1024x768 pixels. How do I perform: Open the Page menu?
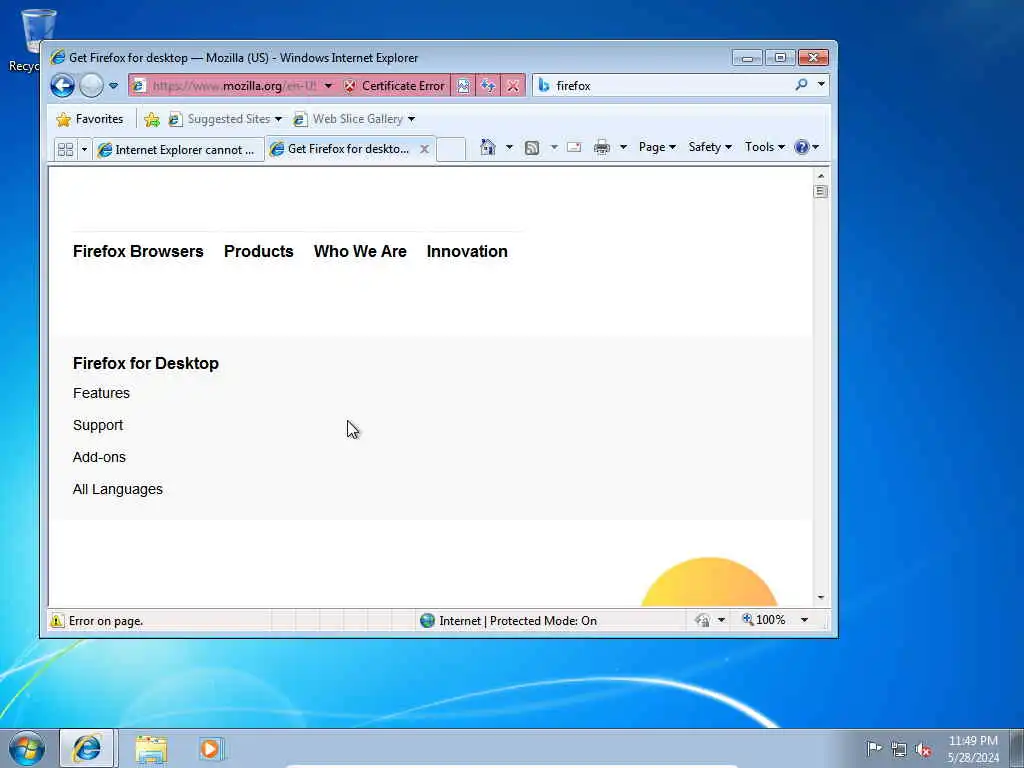click(x=657, y=147)
